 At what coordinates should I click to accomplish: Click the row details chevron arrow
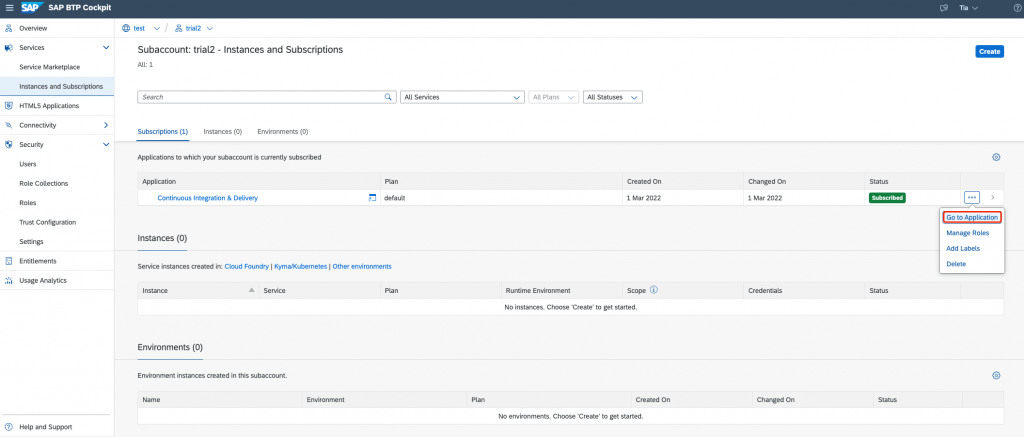click(x=993, y=197)
